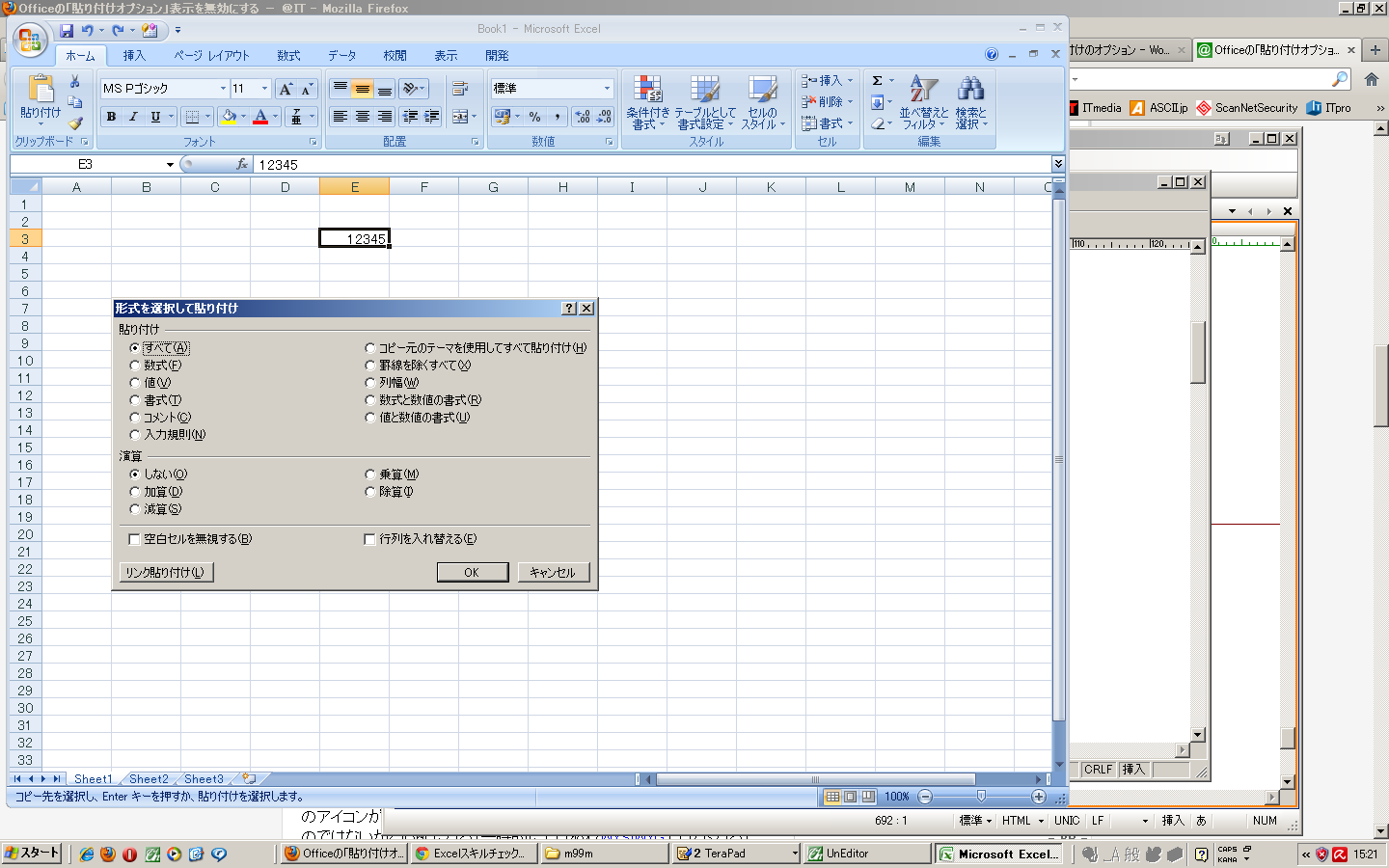Switch to the 挿入 ribbon tab
1389x868 pixels.
pos(134,56)
